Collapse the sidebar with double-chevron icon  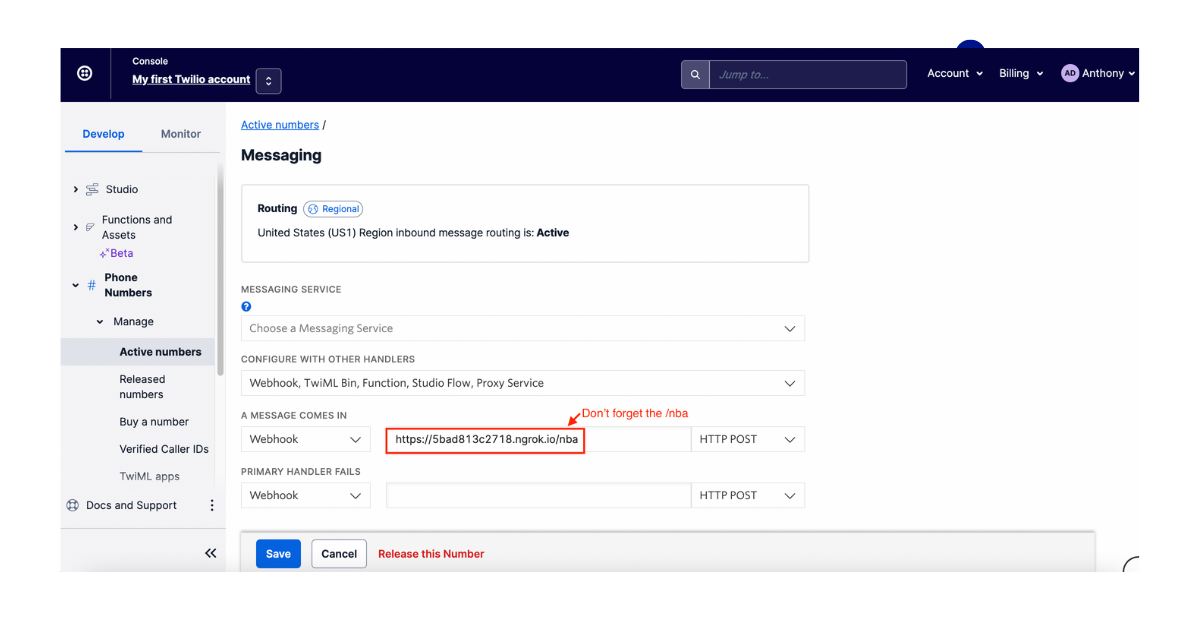(210, 553)
